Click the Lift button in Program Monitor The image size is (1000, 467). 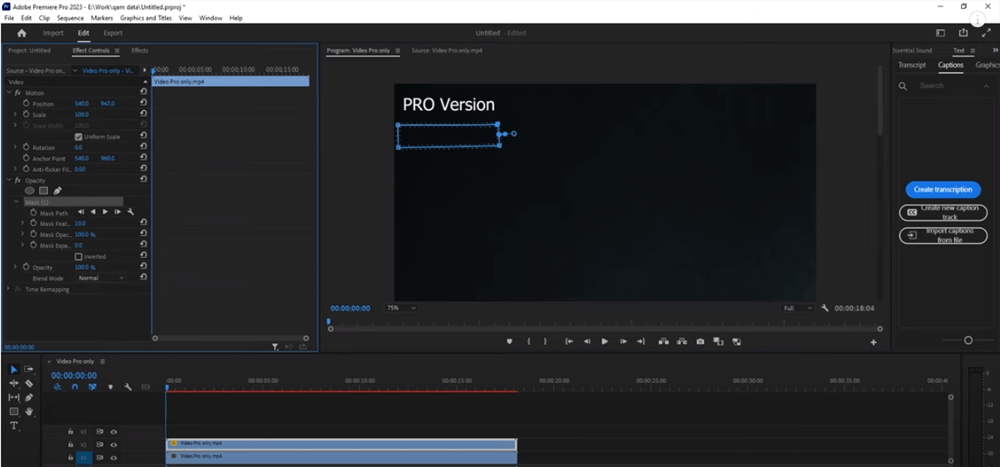pos(663,342)
